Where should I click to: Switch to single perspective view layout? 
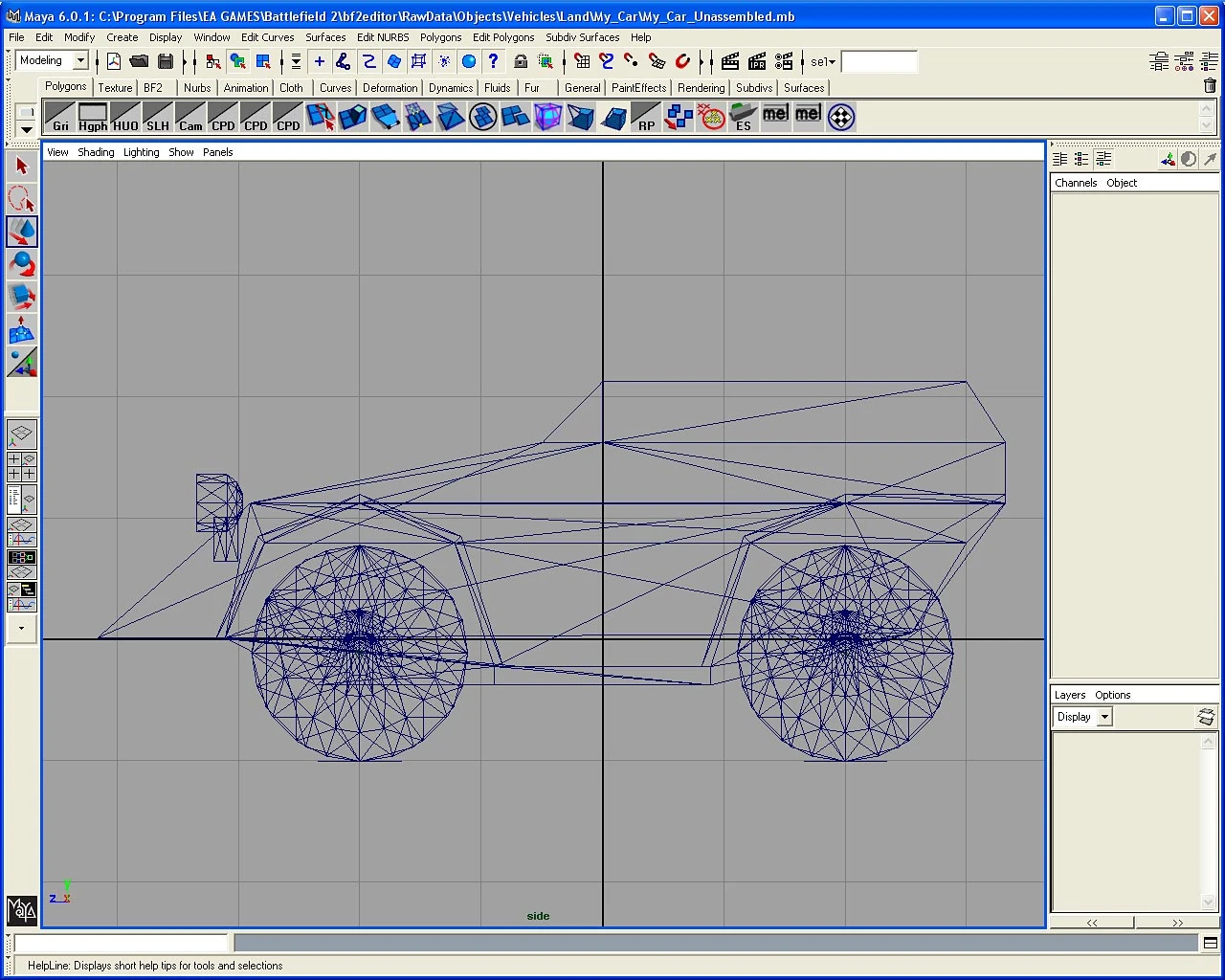[21, 435]
